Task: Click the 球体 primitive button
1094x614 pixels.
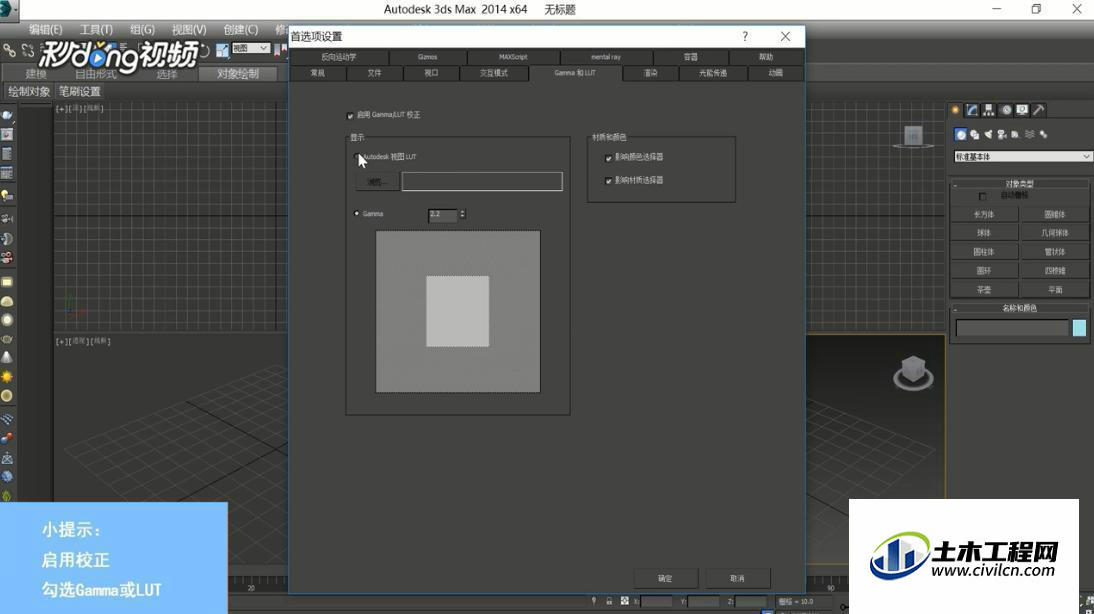Action: (x=984, y=233)
